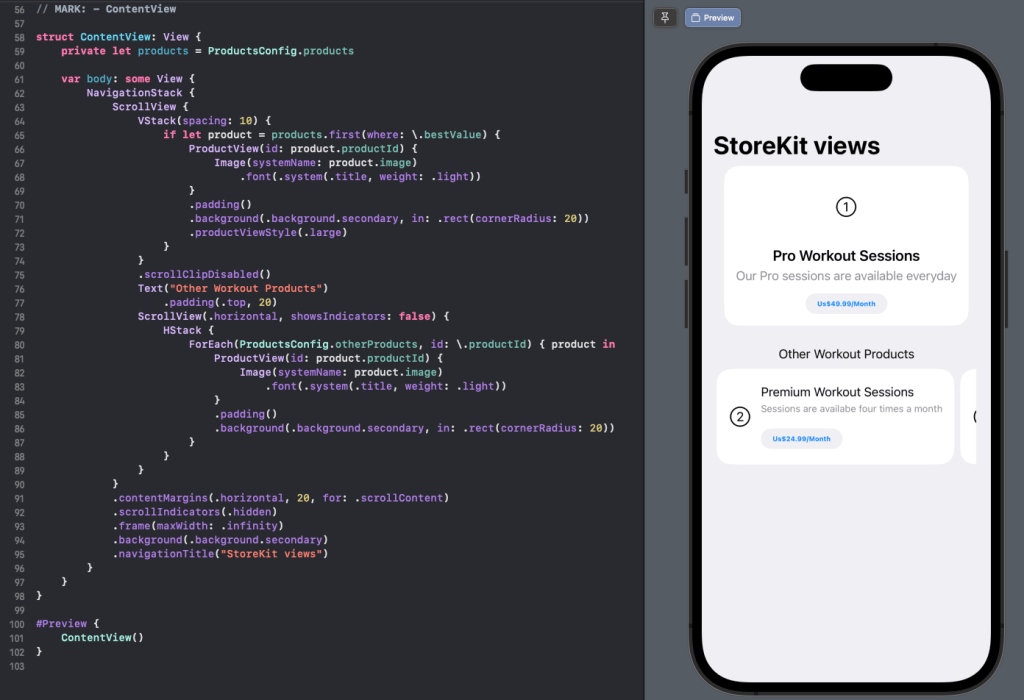The height and width of the screenshot is (700, 1024).
Task: Click the Pro sessions description text
Action: [846, 276]
